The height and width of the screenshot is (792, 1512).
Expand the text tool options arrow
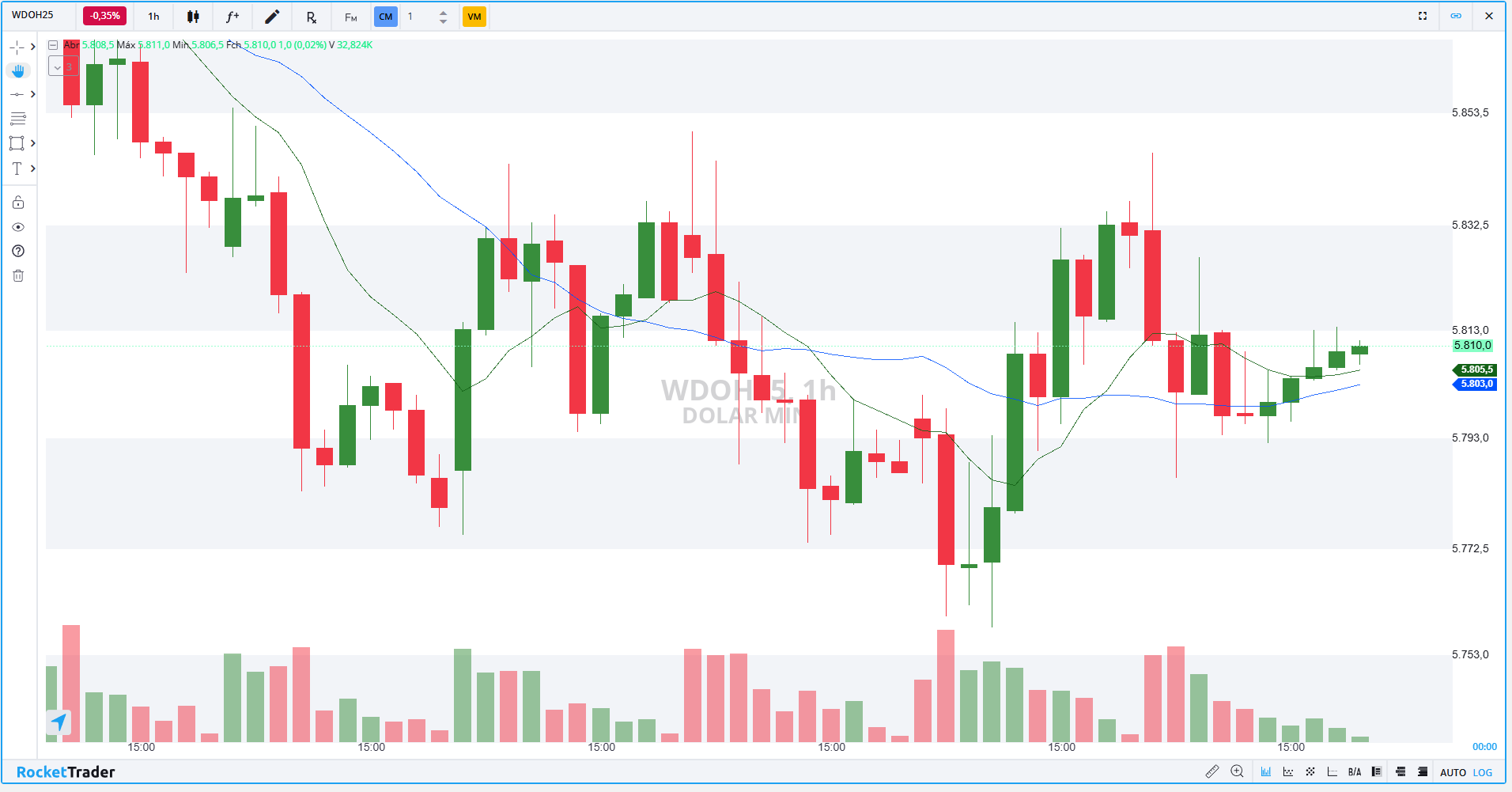coord(32,169)
